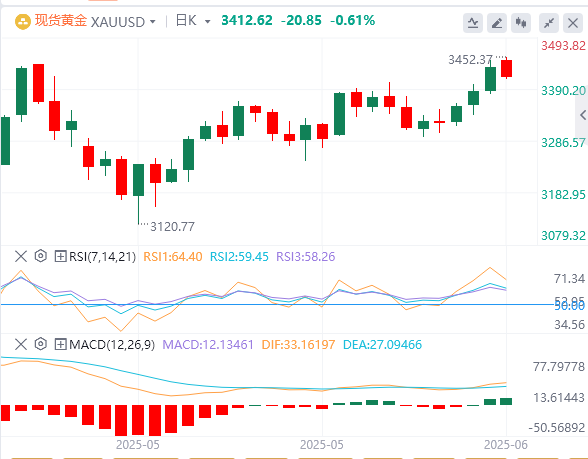
Task: Open the indicator line chart tool
Action: point(472,23)
